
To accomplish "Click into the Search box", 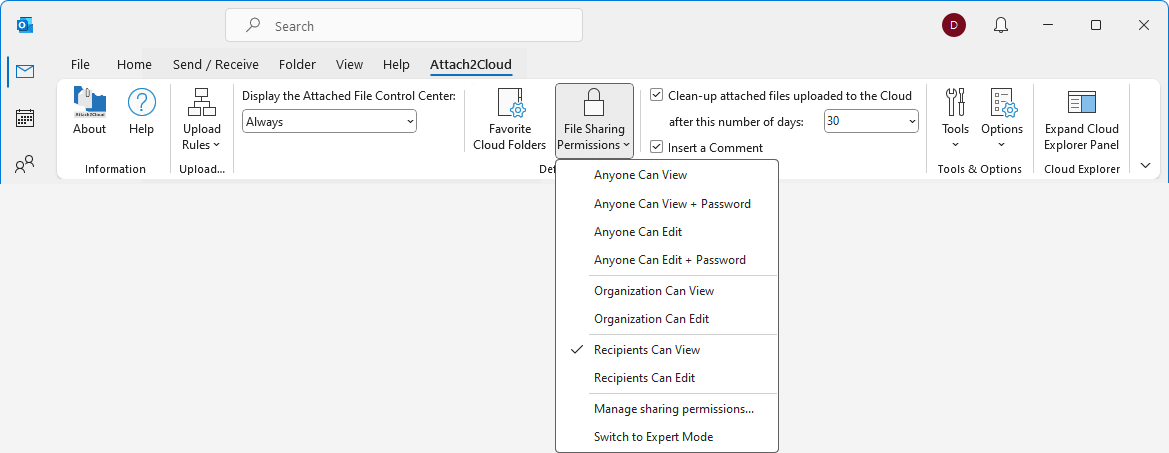I will (404, 25).
